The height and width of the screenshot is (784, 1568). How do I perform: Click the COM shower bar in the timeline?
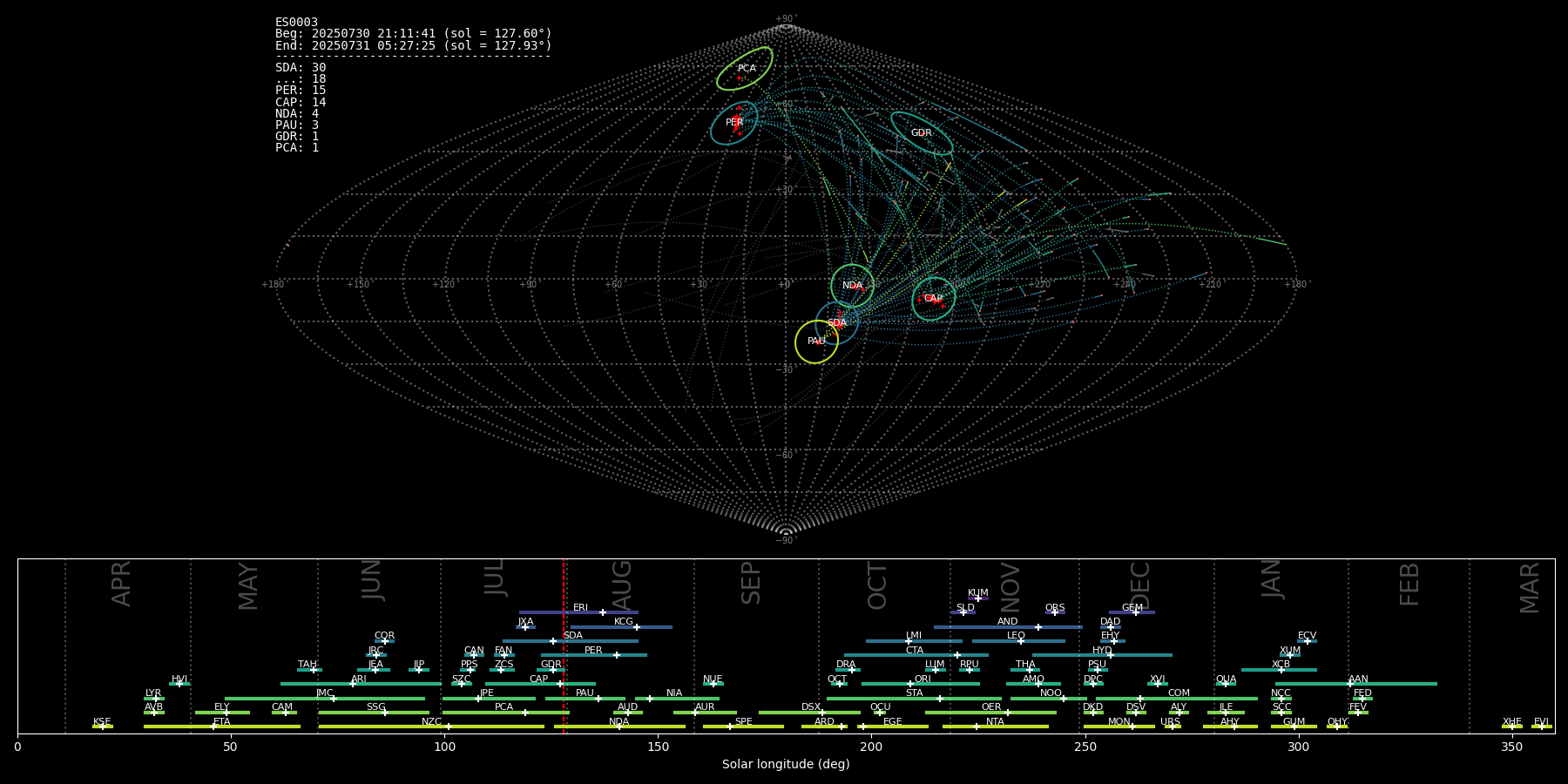pyautogui.click(x=1177, y=698)
